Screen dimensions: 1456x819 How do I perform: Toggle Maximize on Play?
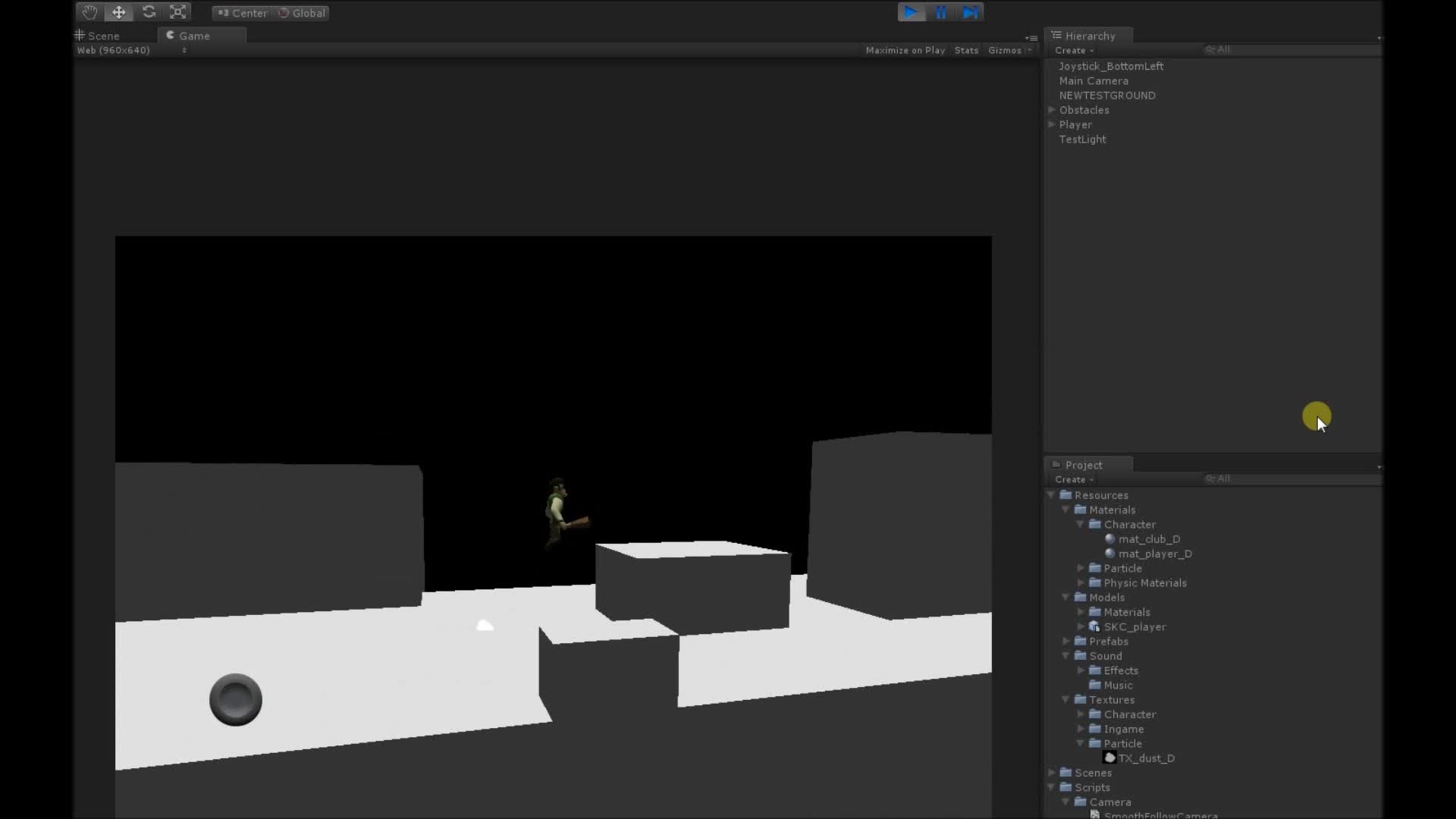click(x=905, y=50)
